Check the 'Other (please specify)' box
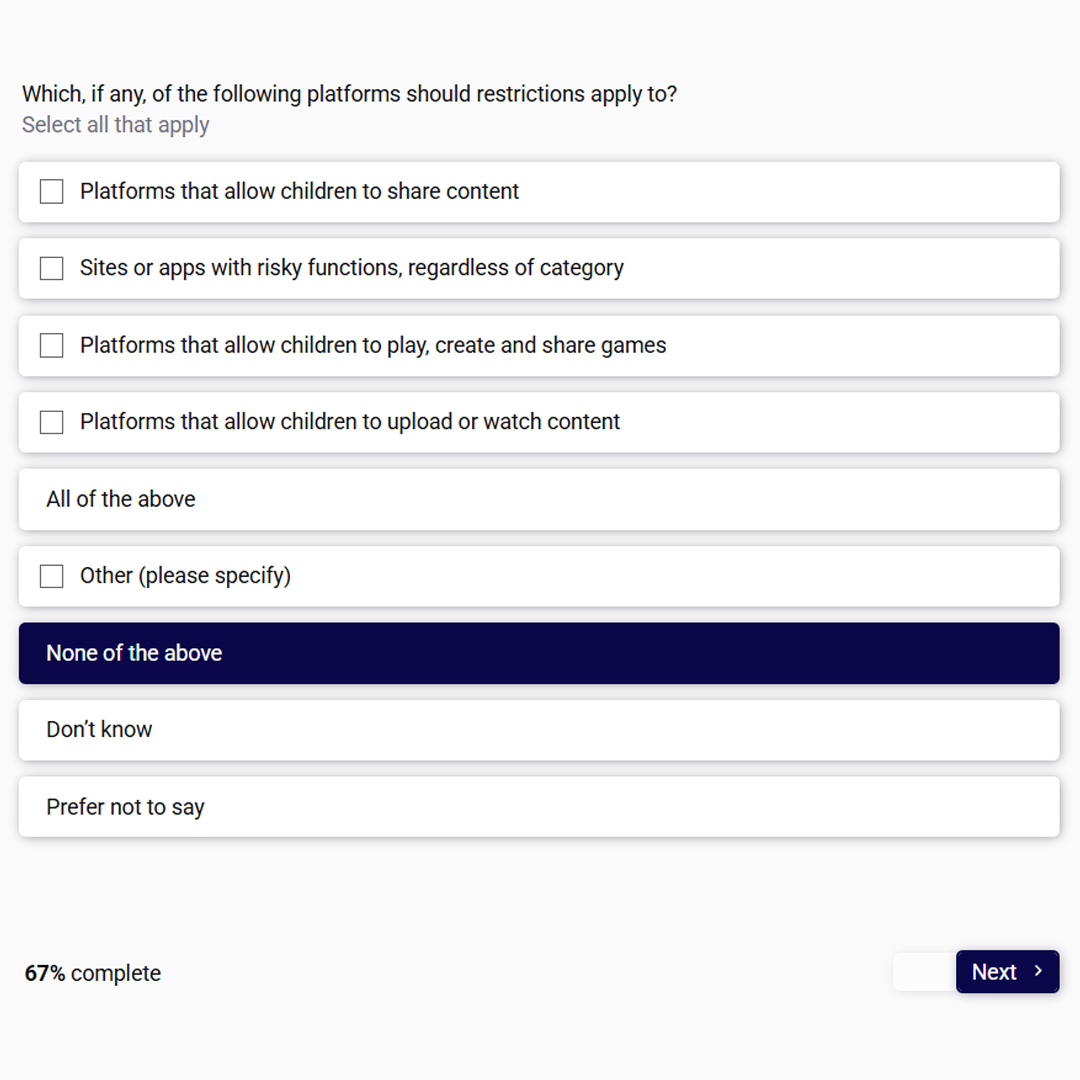 (x=52, y=576)
